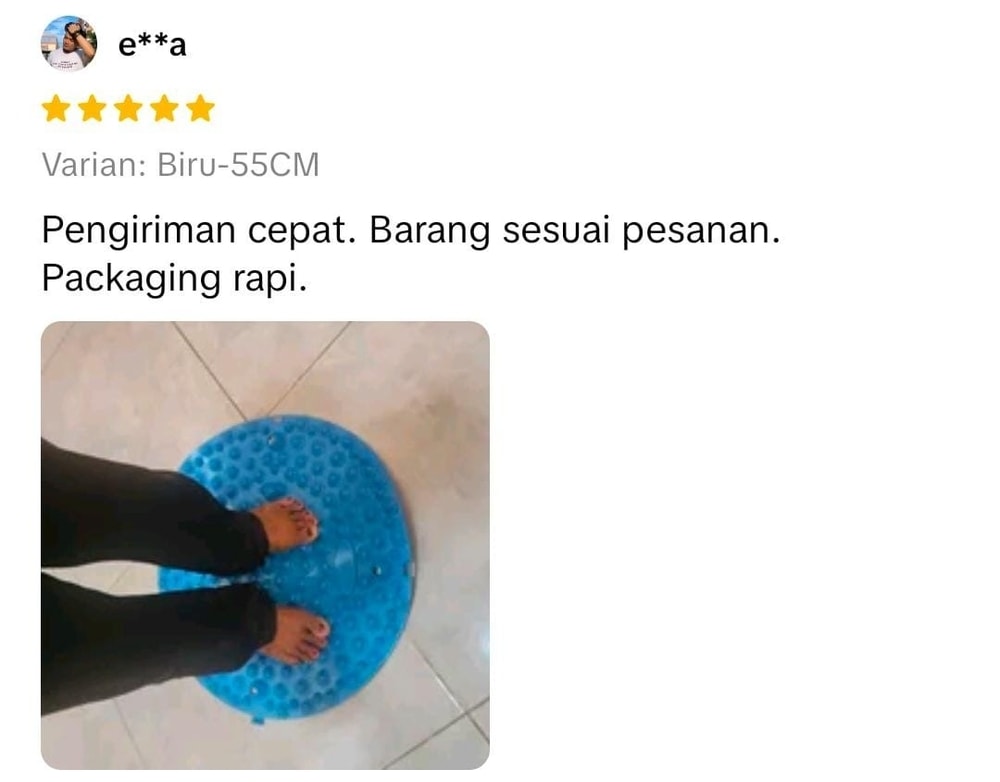Click the text 'Packaging rapi.'
Screen dimensions: 1000x782
pyautogui.click(x=174, y=278)
